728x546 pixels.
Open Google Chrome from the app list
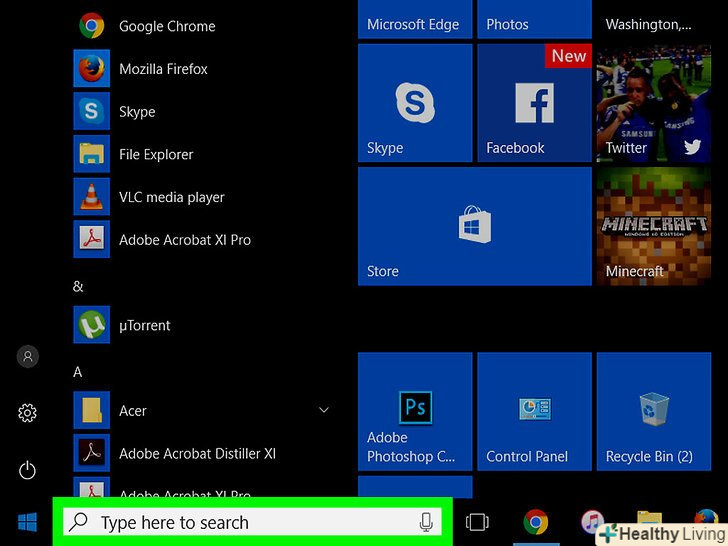pos(166,26)
